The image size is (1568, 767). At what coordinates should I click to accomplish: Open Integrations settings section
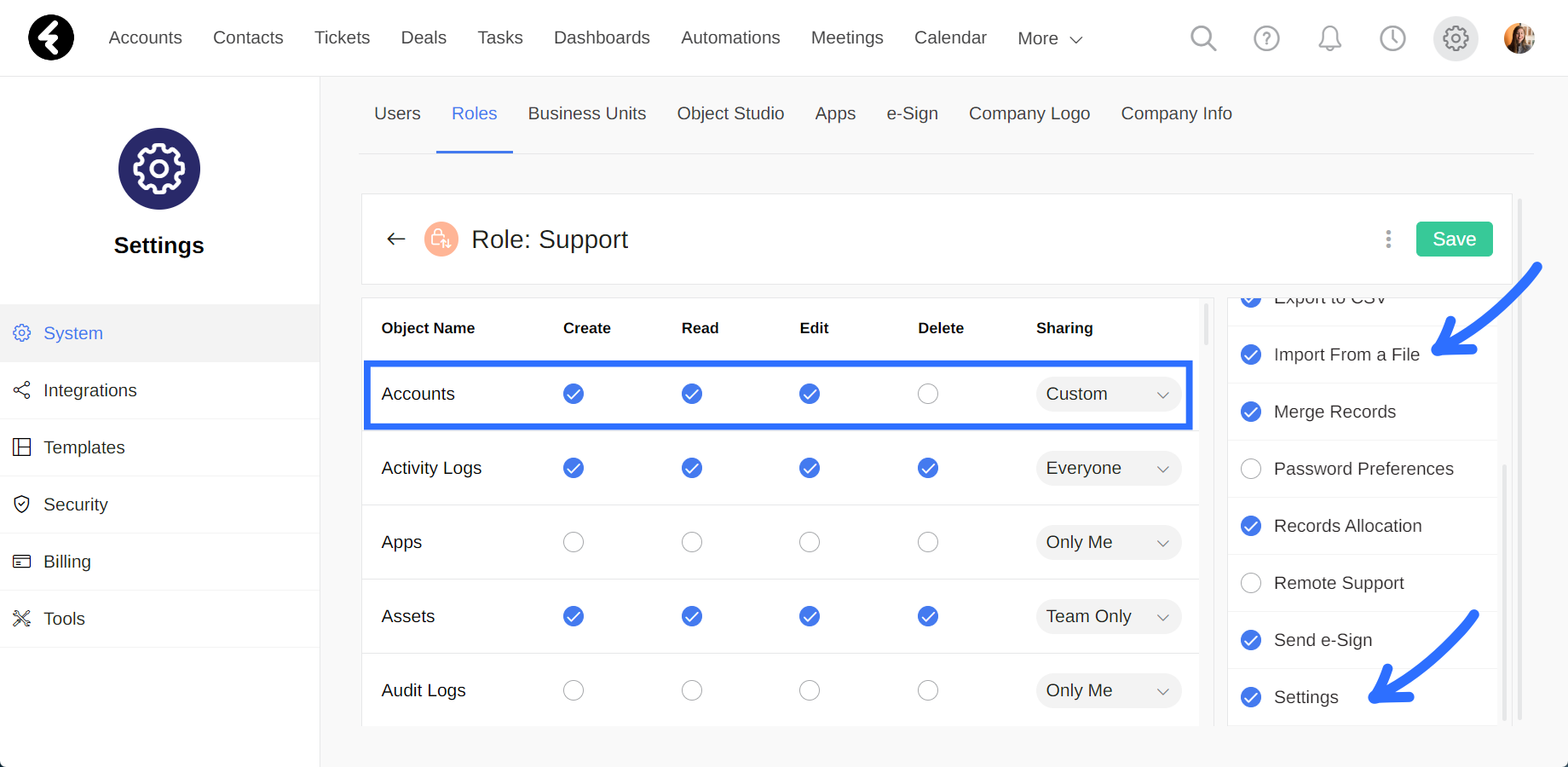[159, 390]
